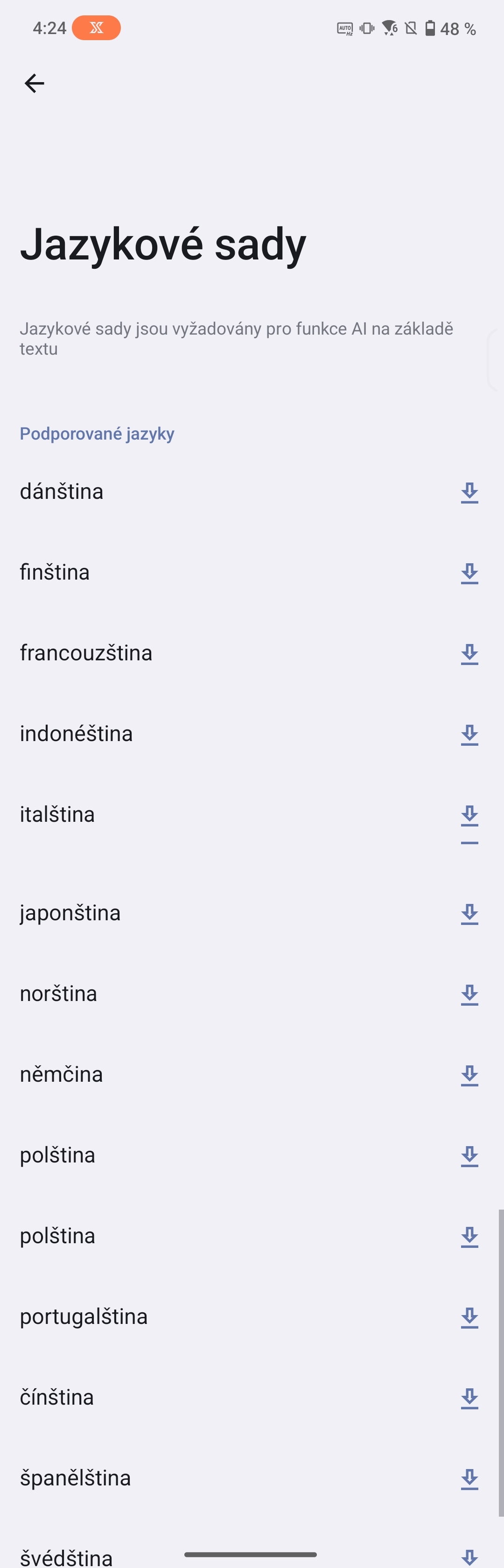Image resolution: width=504 pixels, height=1568 pixels.
Task: Tap the Podporované jazyky section header
Action: [x=98, y=434]
